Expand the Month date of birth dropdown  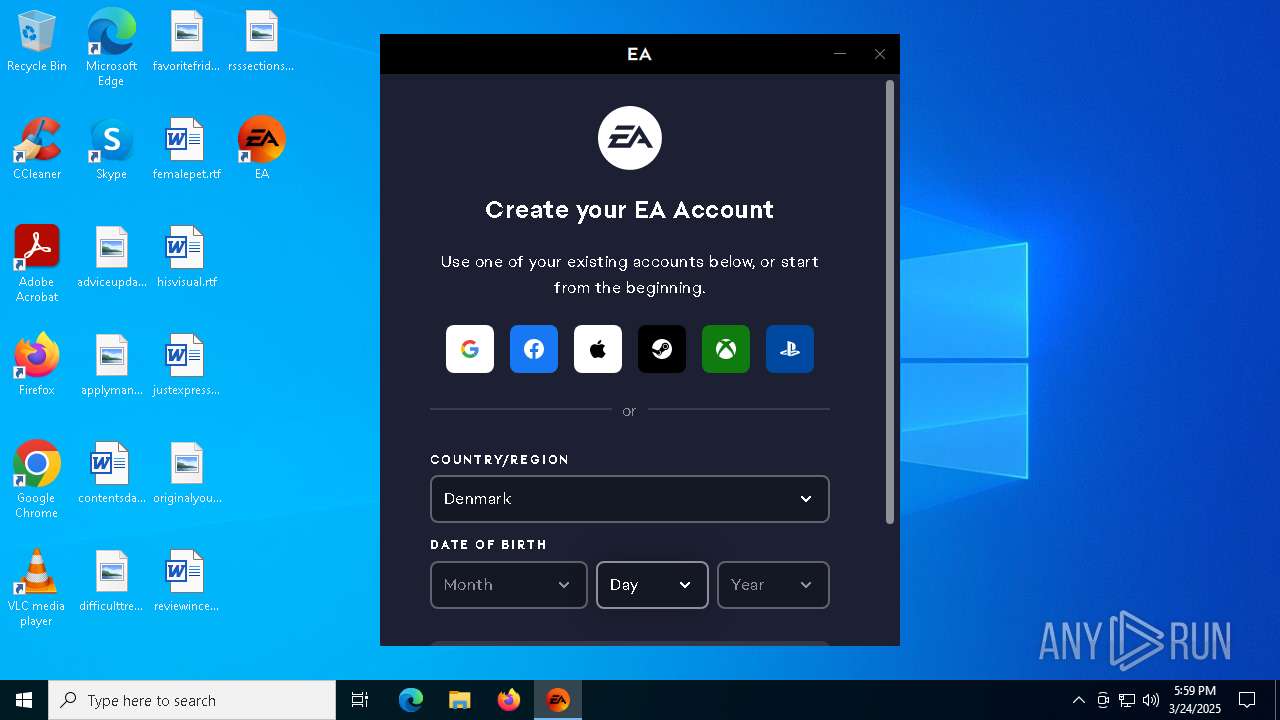click(x=509, y=585)
